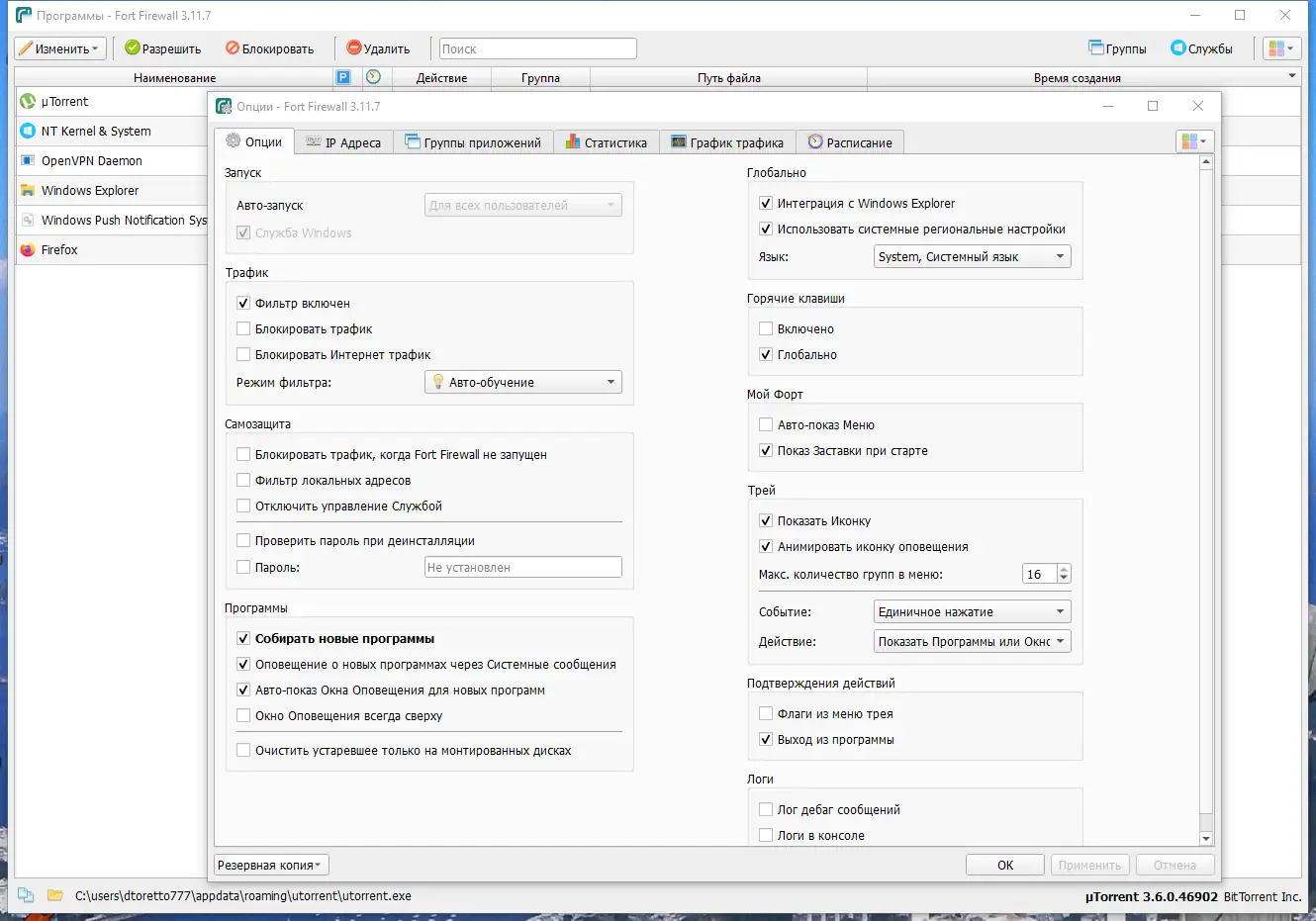Screen dimensions: 1316x921
Task: Expand the Режим фильтра combo box
Action: pyautogui.click(x=523, y=382)
